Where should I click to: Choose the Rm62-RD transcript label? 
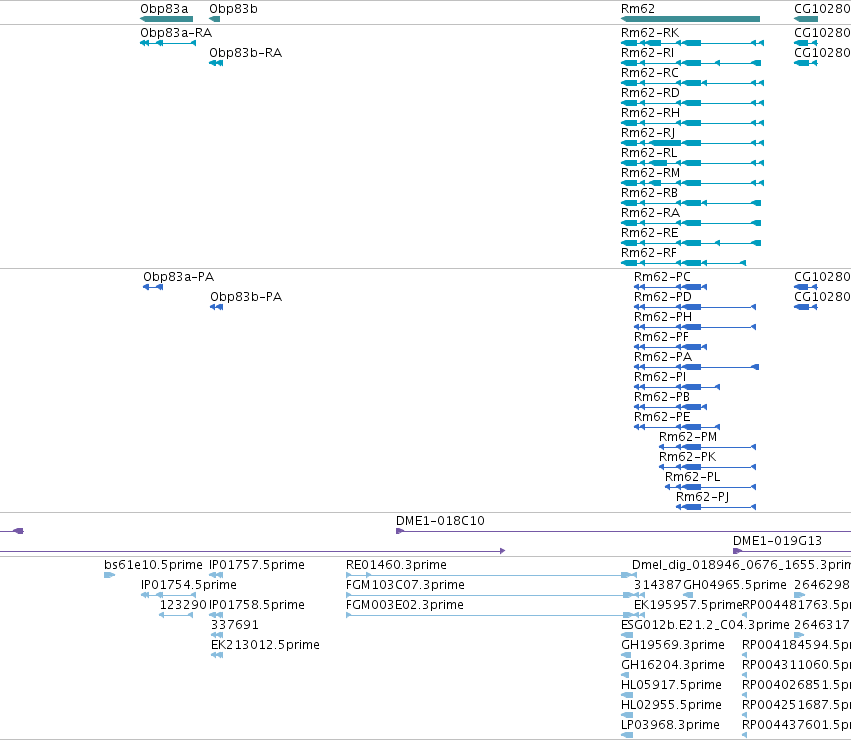pyautogui.click(x=650, y=93)
